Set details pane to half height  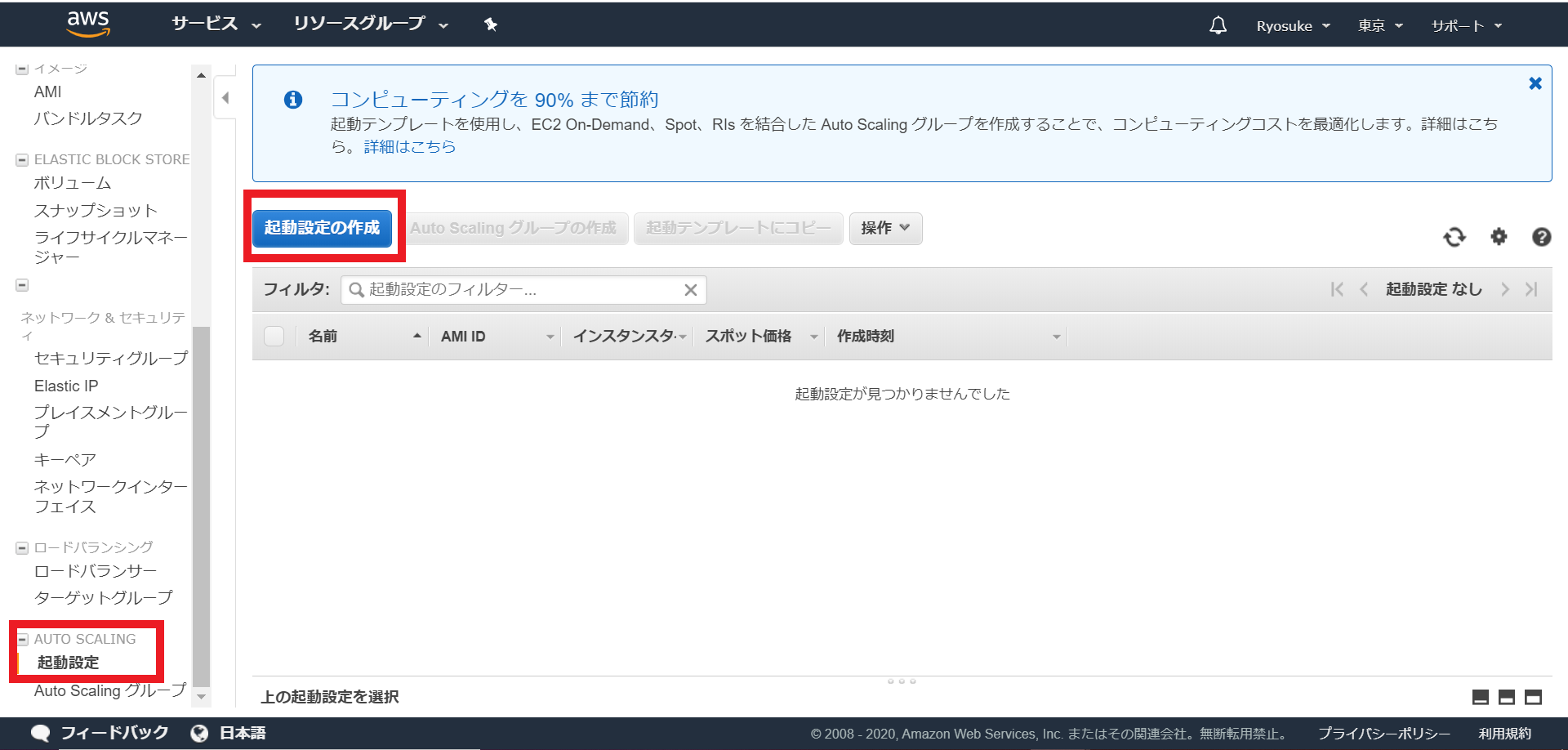pyautogui.click(x=1507, y=697)
